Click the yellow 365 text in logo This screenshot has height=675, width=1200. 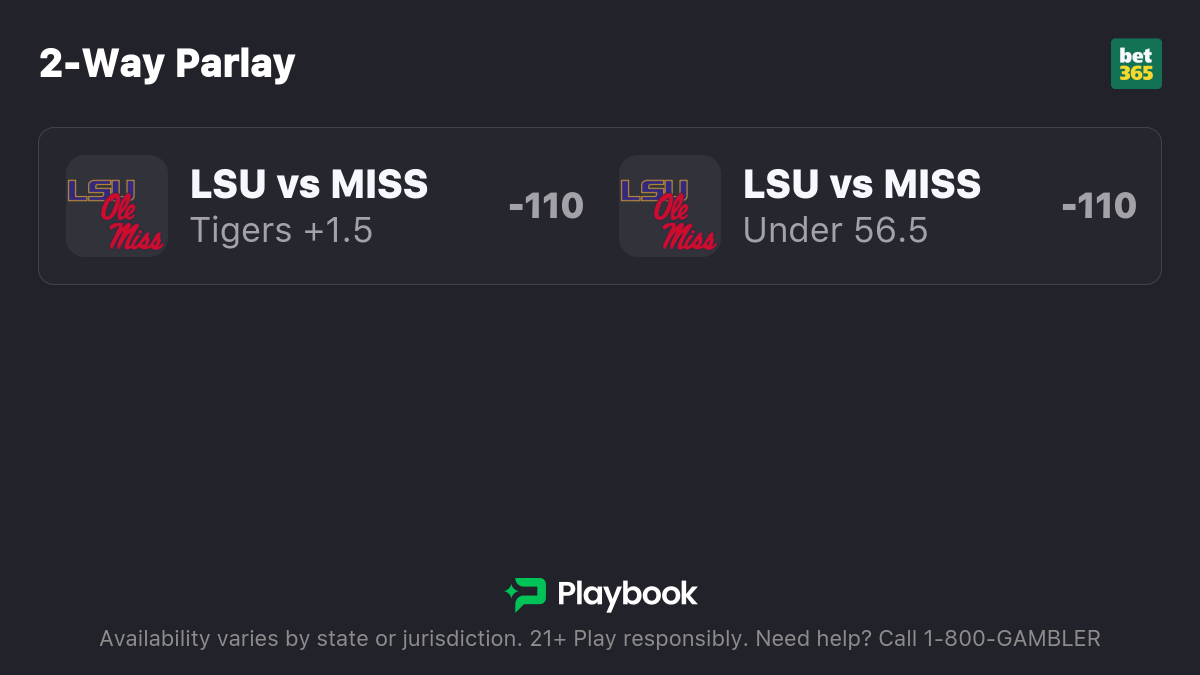(1136, 73)
